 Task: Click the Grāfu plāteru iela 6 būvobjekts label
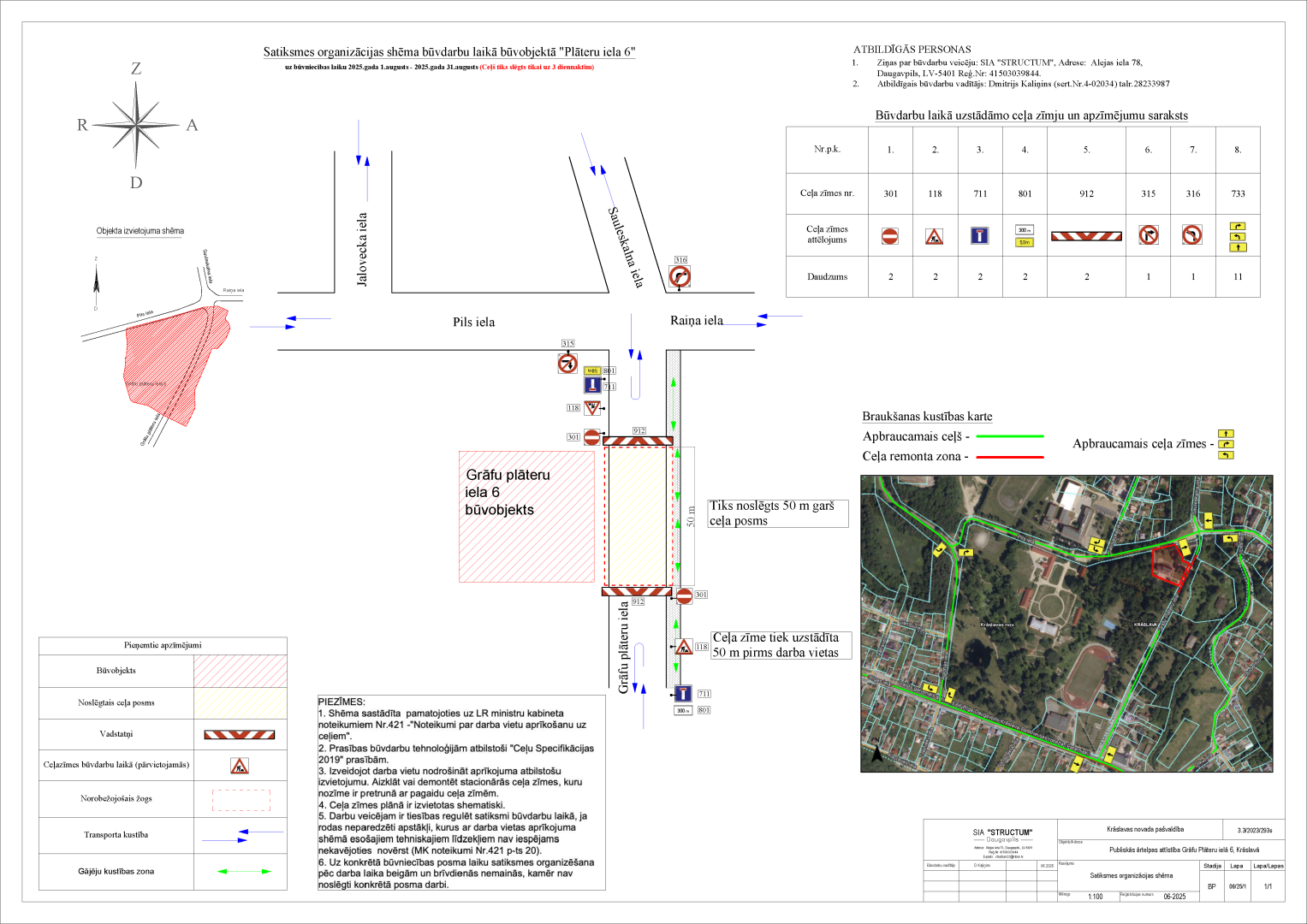tap(508, 493)
